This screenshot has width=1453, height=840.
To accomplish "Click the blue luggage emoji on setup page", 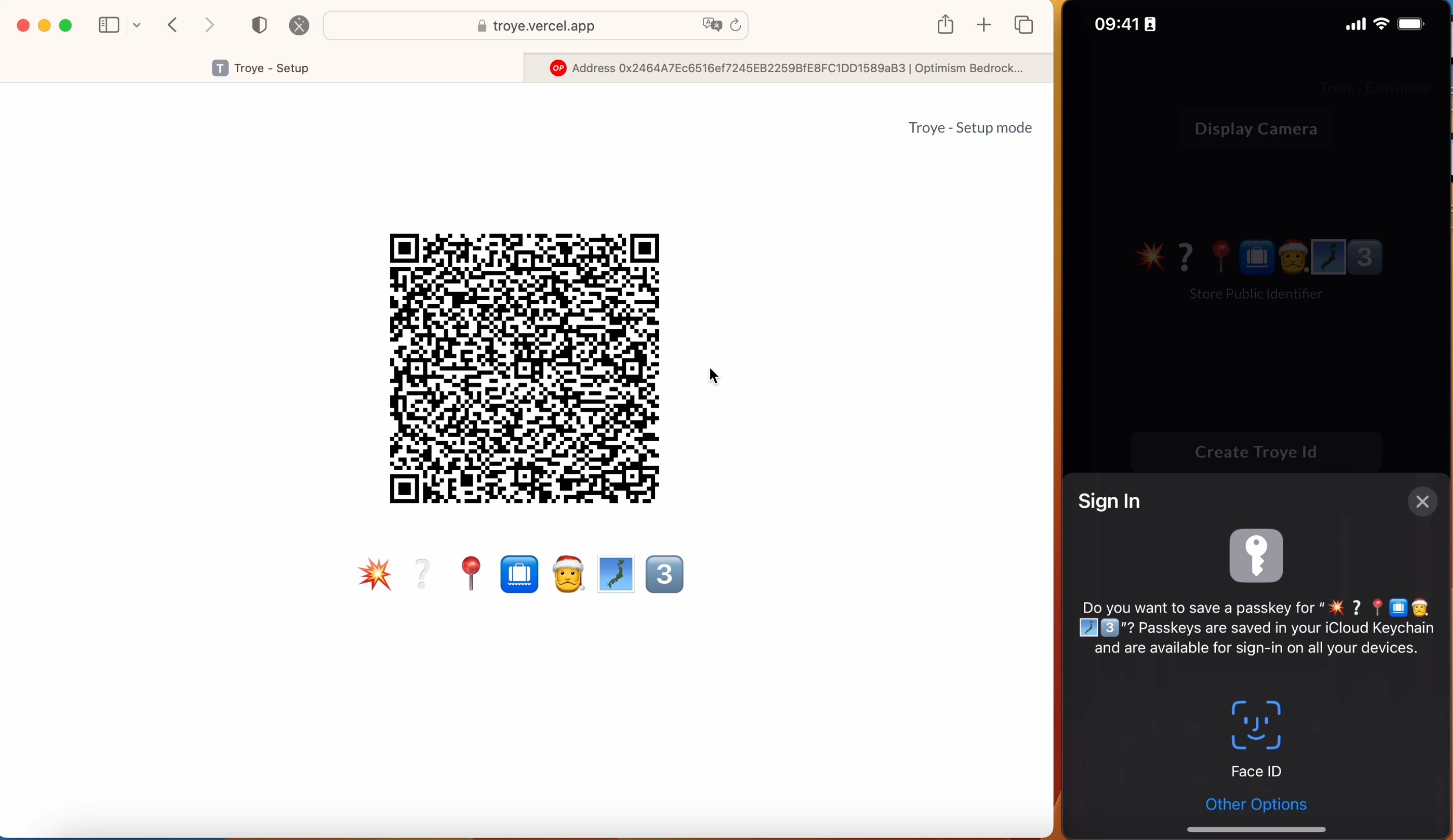I will 520,574.
